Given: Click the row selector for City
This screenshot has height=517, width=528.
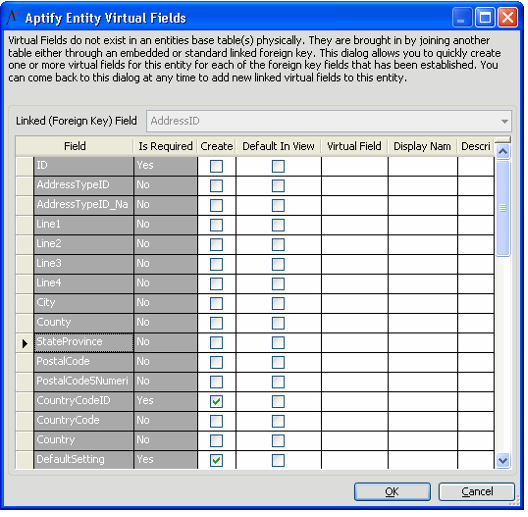Looking at the screenshot, I should 25,303.
